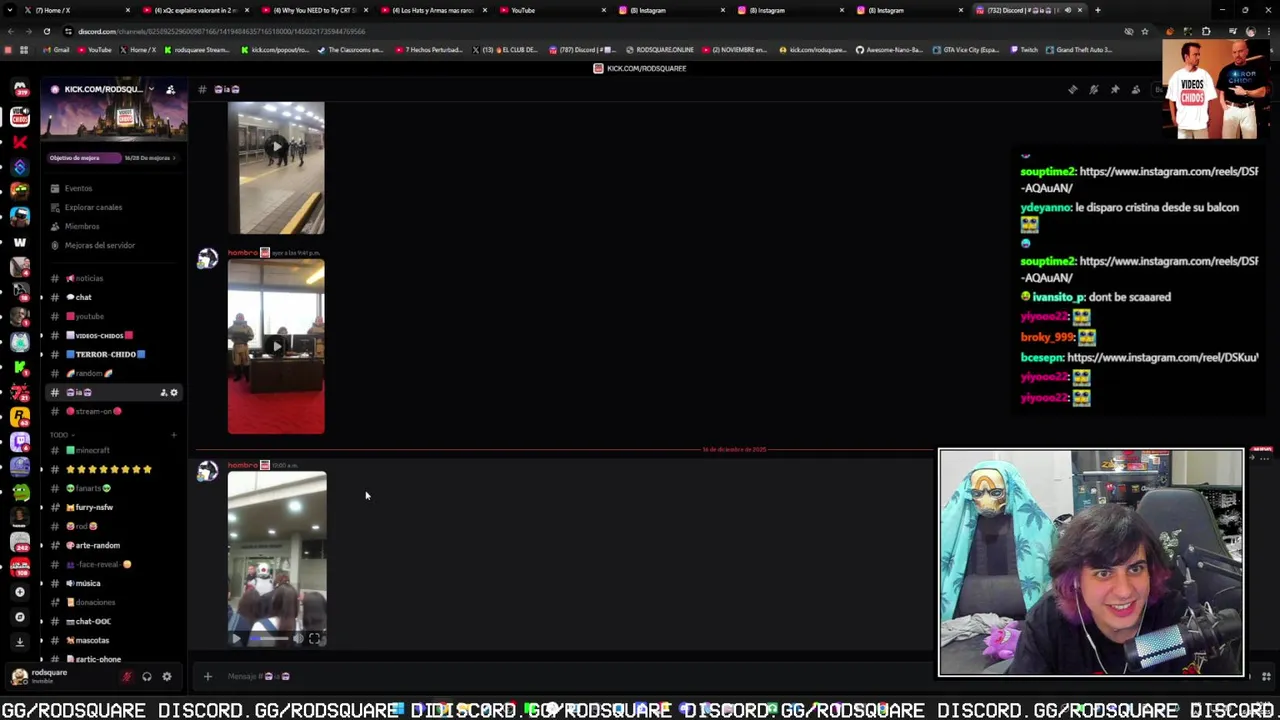Click the download apps icon

(x=19, y=642)
